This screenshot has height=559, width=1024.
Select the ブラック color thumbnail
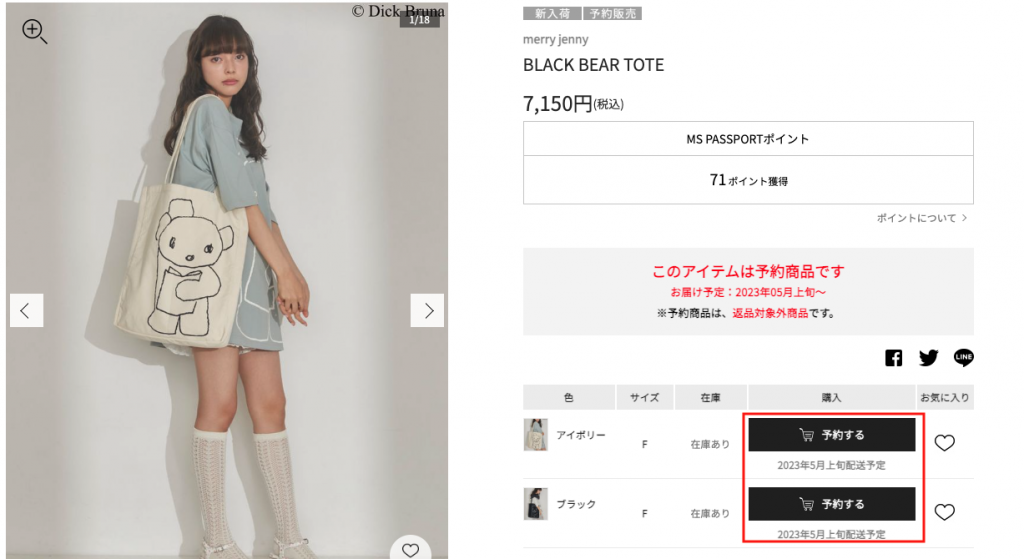pyautogui.click(x=536, y=504)
